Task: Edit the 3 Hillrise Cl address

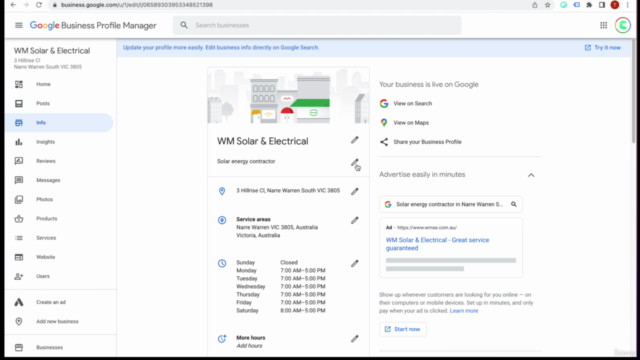Action: pos(355,191)
